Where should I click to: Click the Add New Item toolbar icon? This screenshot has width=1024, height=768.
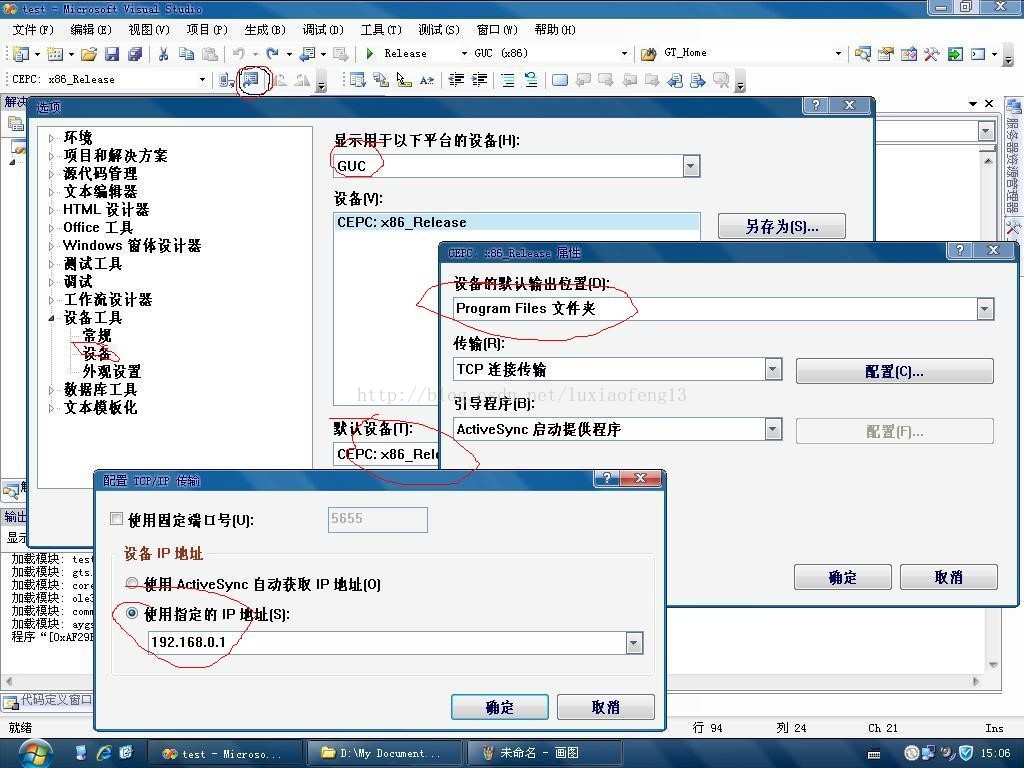click(x=56, y=54)
